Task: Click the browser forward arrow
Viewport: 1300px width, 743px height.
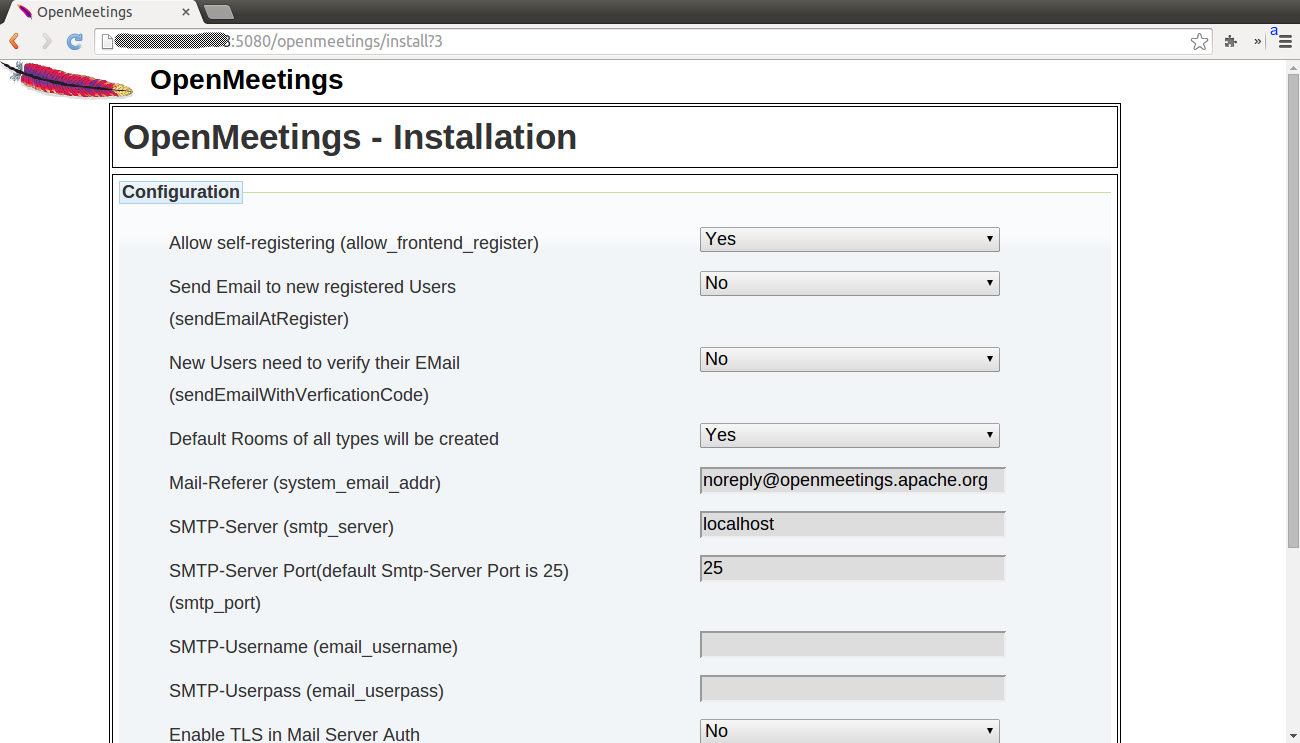Action: point(46,41)
